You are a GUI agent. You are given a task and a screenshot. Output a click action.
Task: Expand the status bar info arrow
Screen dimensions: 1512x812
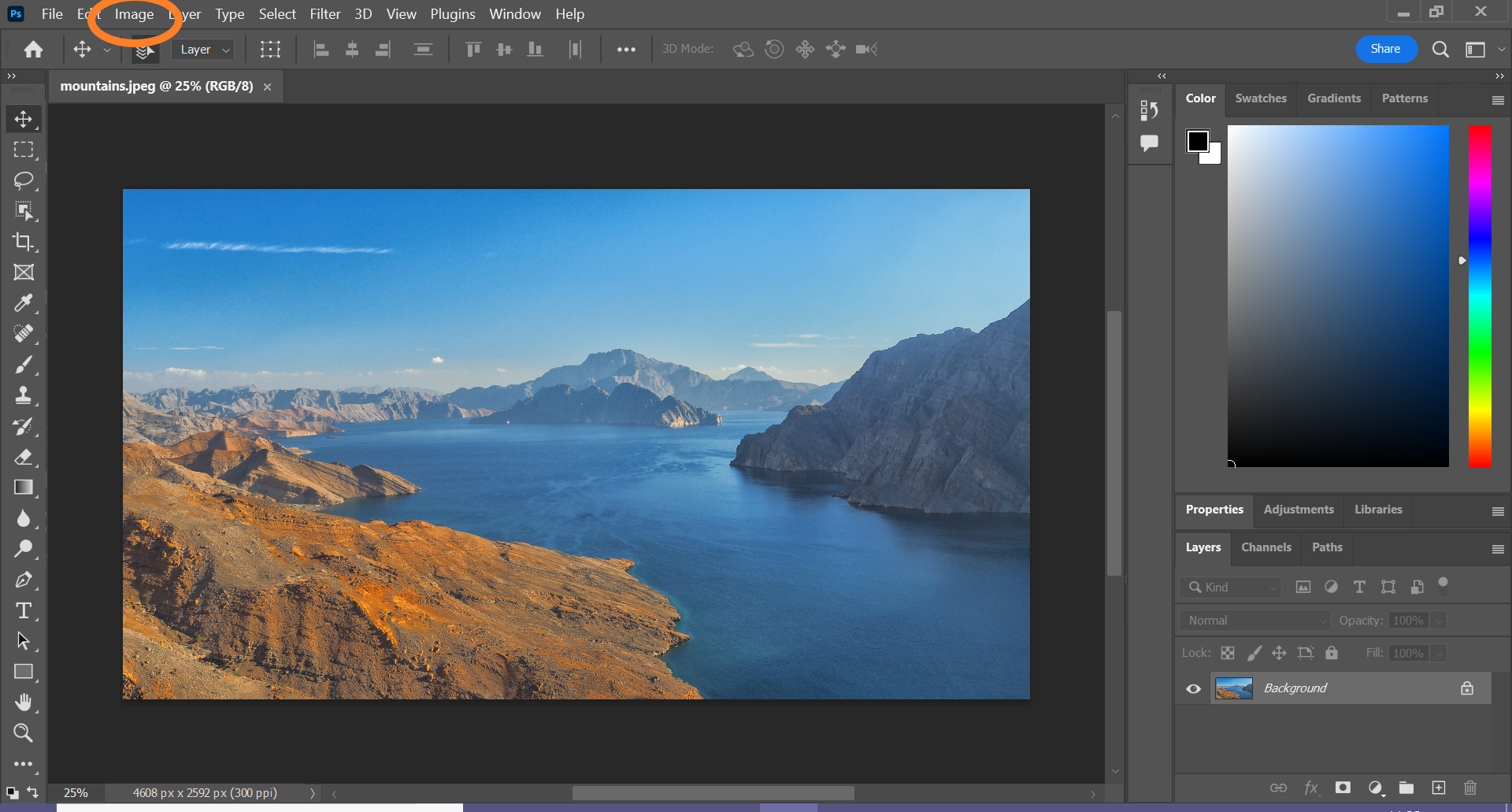click(313, 793)
